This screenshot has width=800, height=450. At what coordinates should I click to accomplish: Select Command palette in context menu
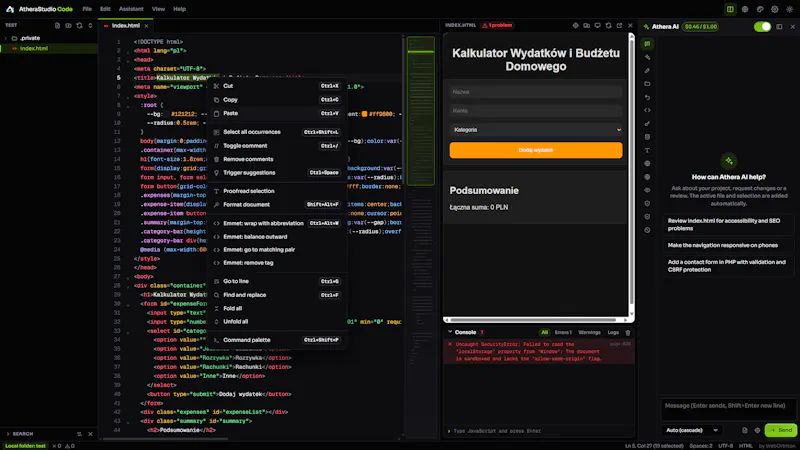(277, 340)
